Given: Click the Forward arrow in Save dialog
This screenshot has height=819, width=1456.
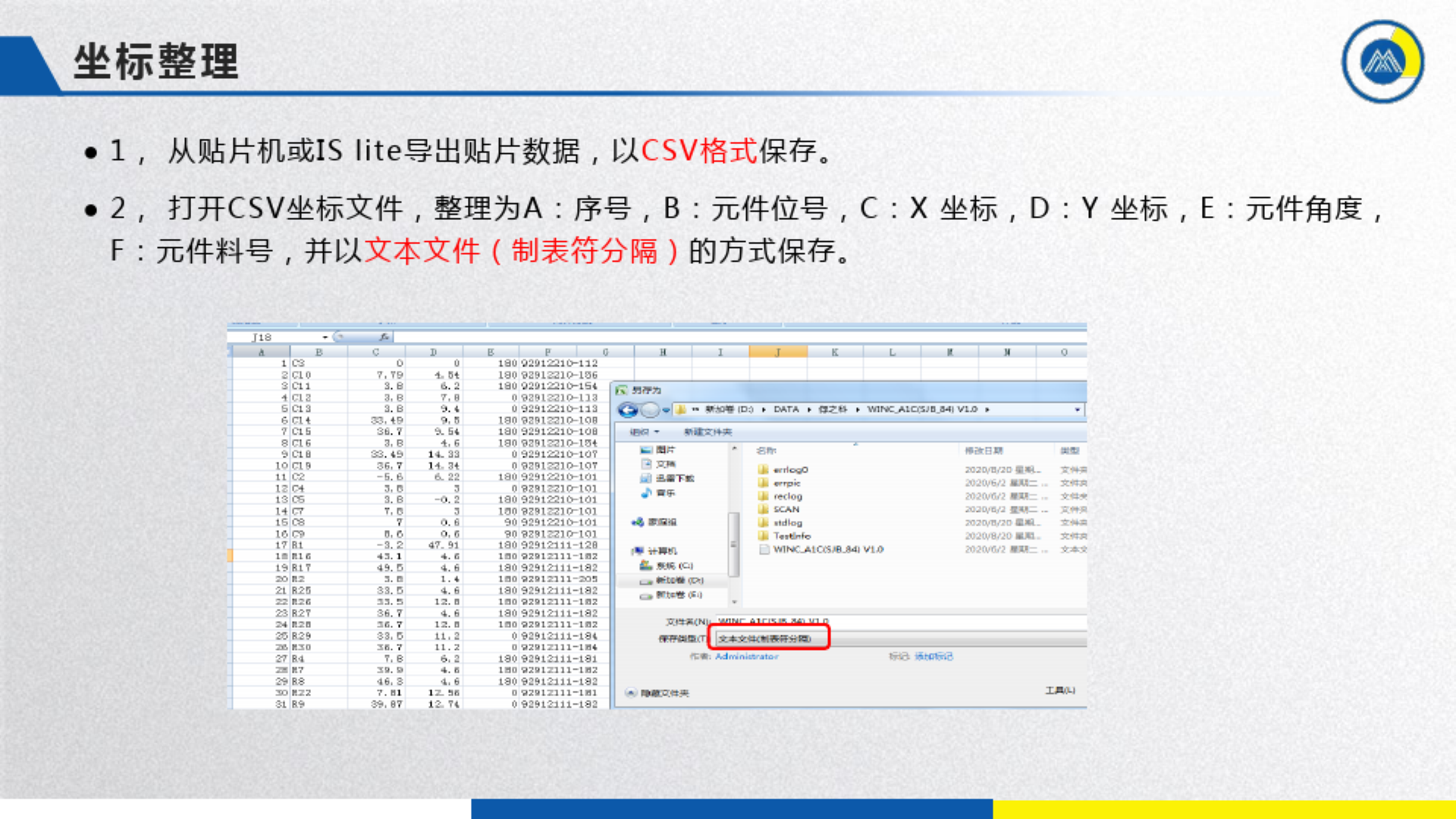Looking at the screenshot, I should [650, 410].
